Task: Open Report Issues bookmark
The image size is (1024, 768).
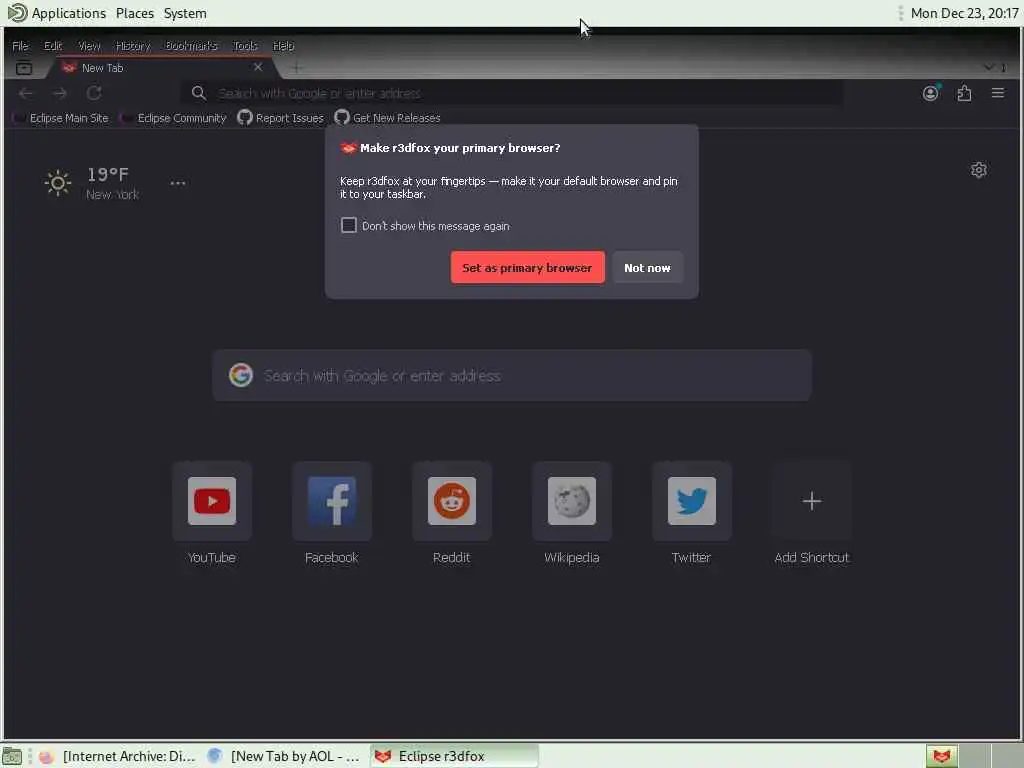Action: pos(281,118)
